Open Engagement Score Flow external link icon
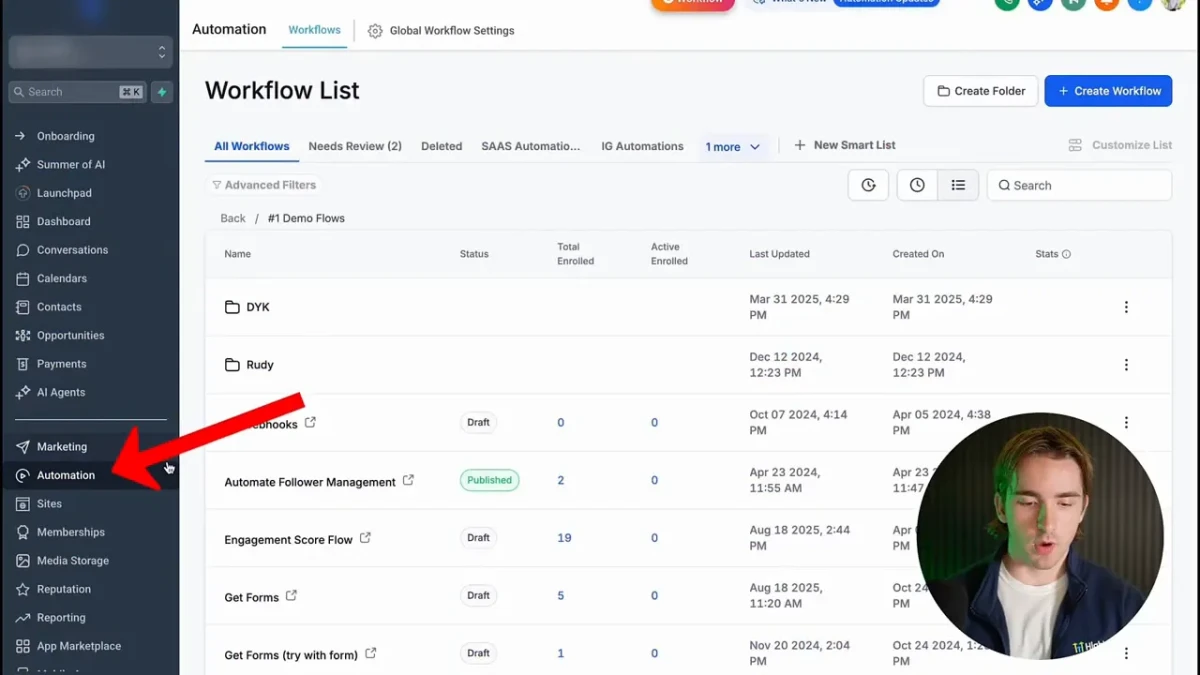 tap(365, 538)
